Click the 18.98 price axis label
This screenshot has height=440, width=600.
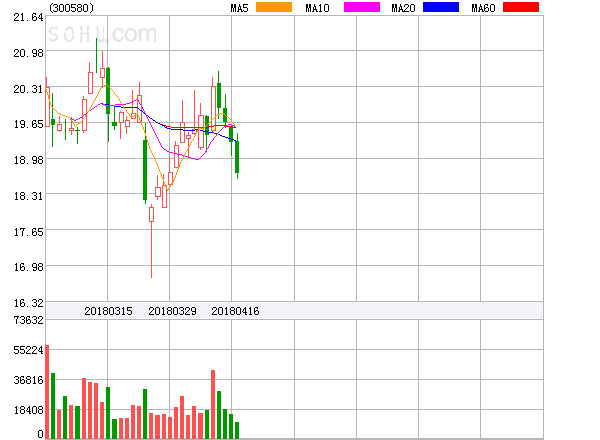[28, 160]
